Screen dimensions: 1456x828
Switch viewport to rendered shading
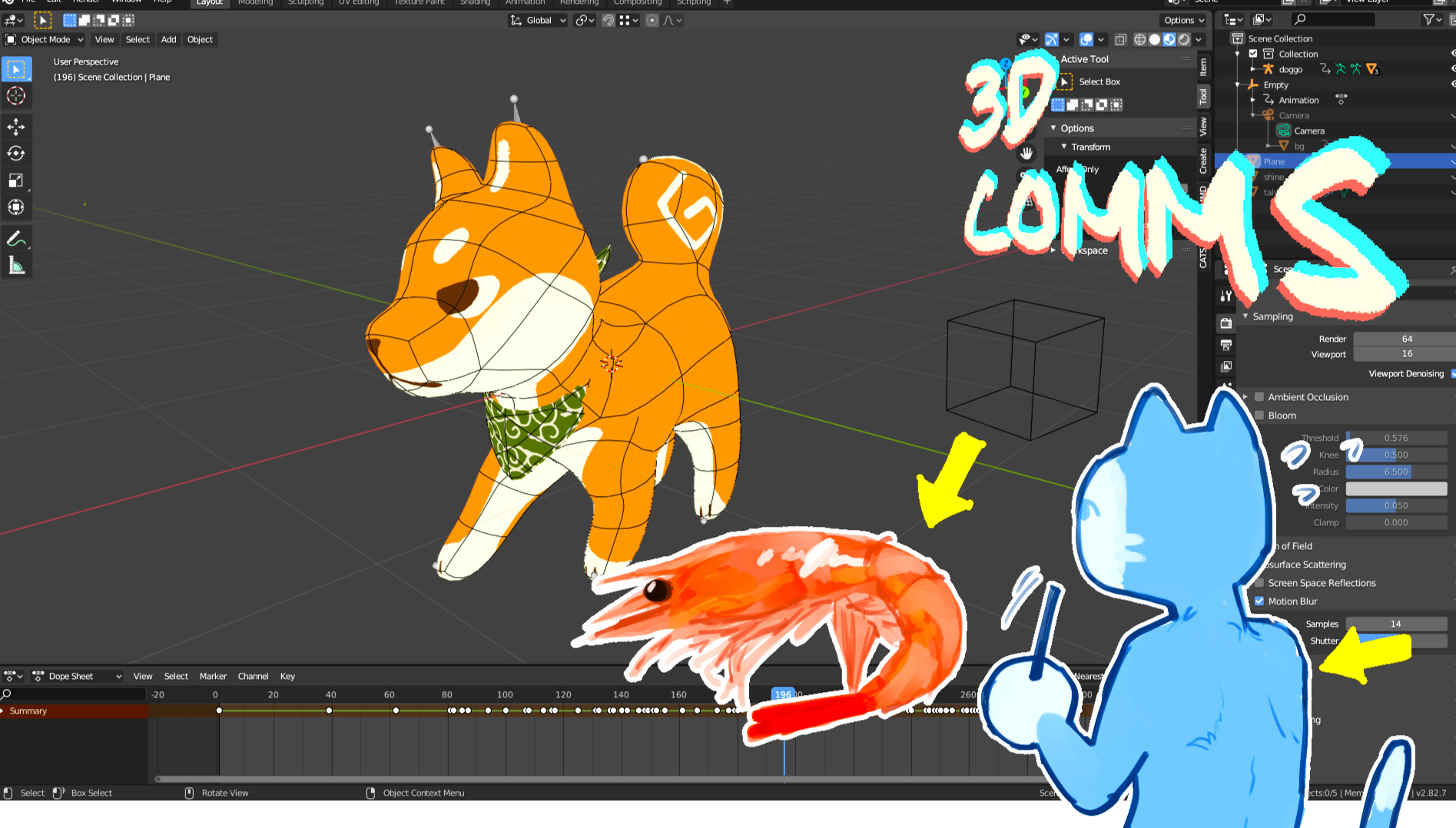point(1184,40)
